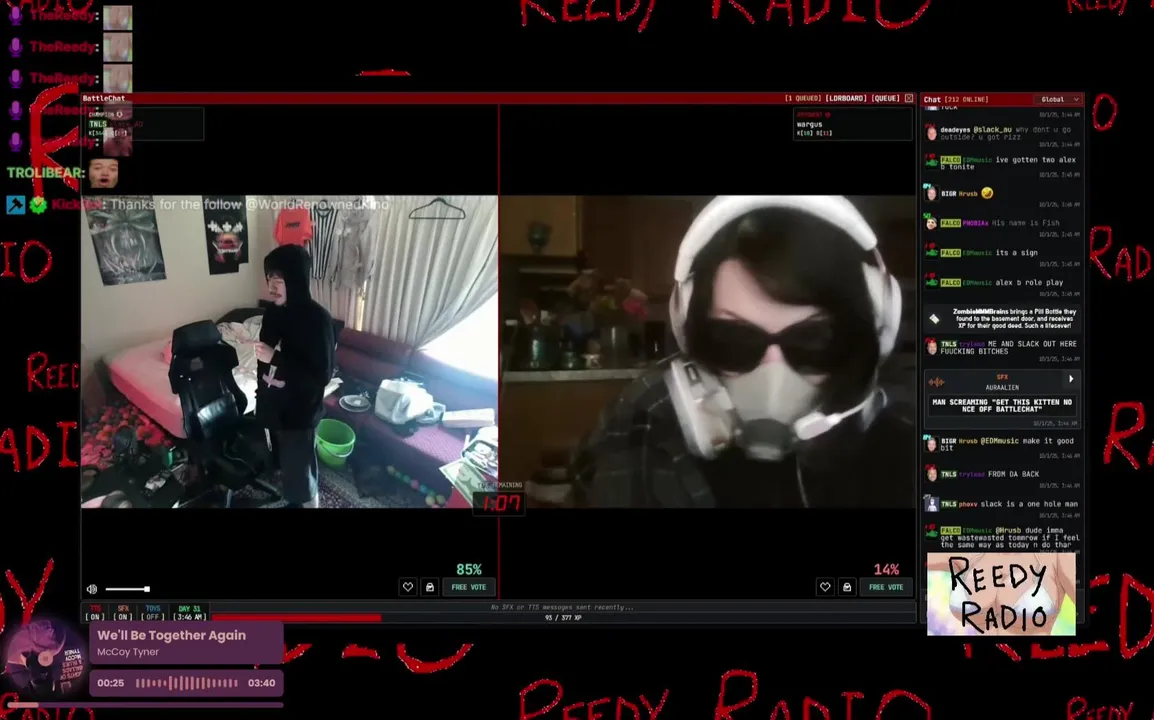Mute the BattleChat volume speaker icon
Screen dimensions: 1154x720
(x=92, y=589)
